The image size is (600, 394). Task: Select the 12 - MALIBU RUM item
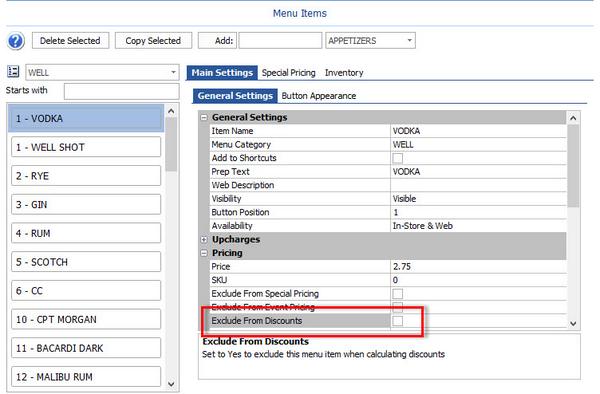tap(86, 376)
